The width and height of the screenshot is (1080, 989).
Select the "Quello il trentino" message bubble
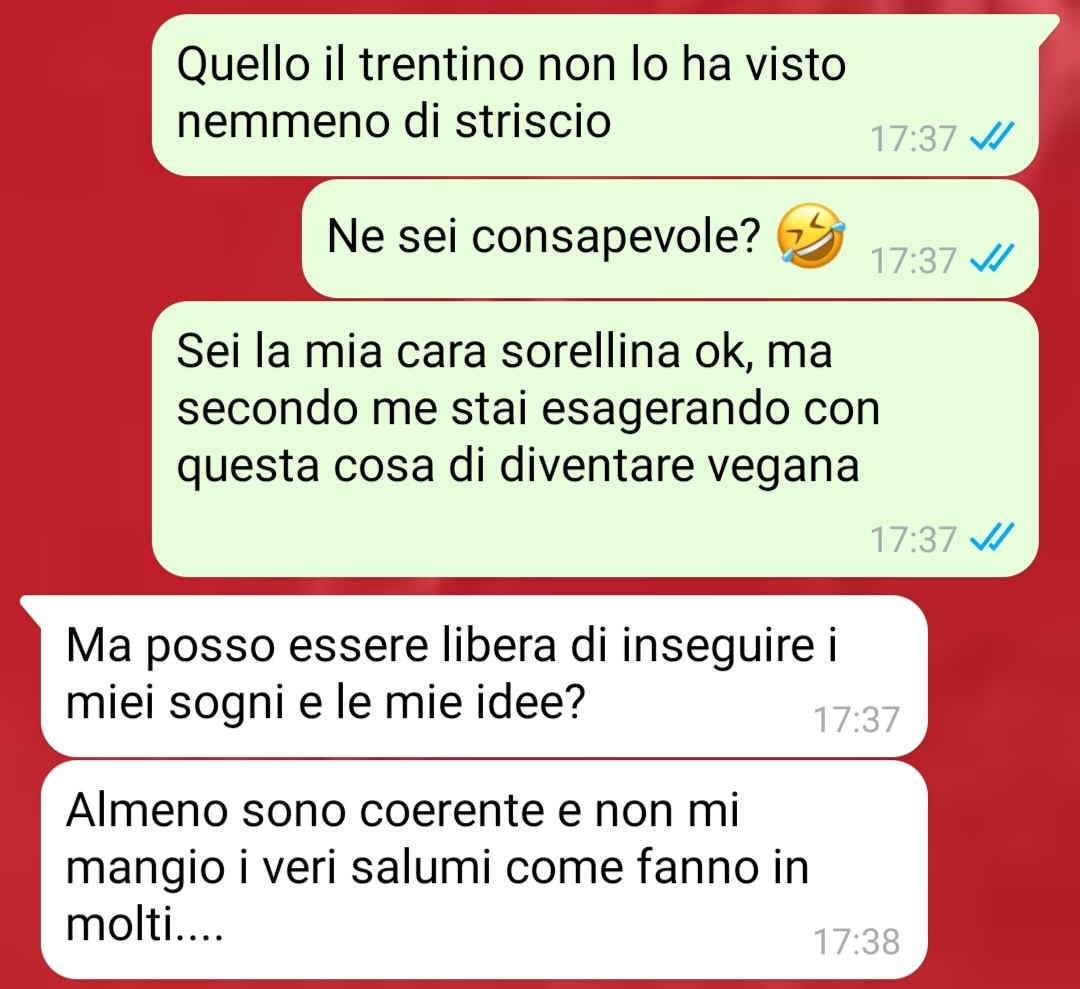595,95
